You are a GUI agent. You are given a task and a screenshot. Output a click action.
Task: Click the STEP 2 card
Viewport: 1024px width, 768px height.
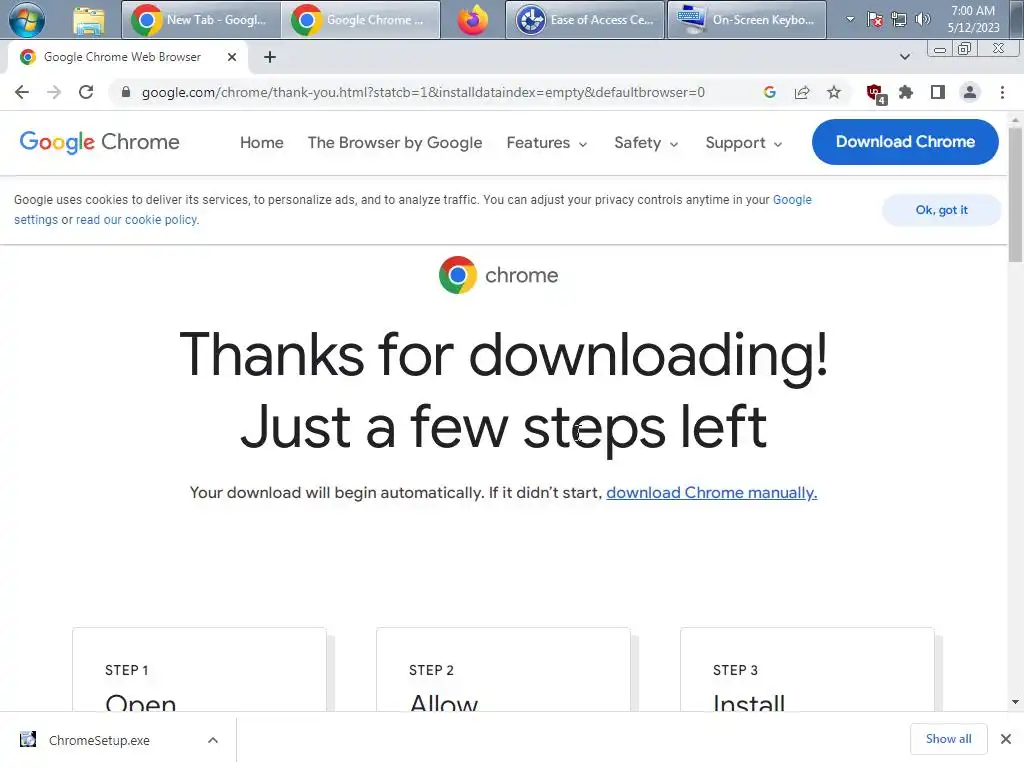pos(503,669)
